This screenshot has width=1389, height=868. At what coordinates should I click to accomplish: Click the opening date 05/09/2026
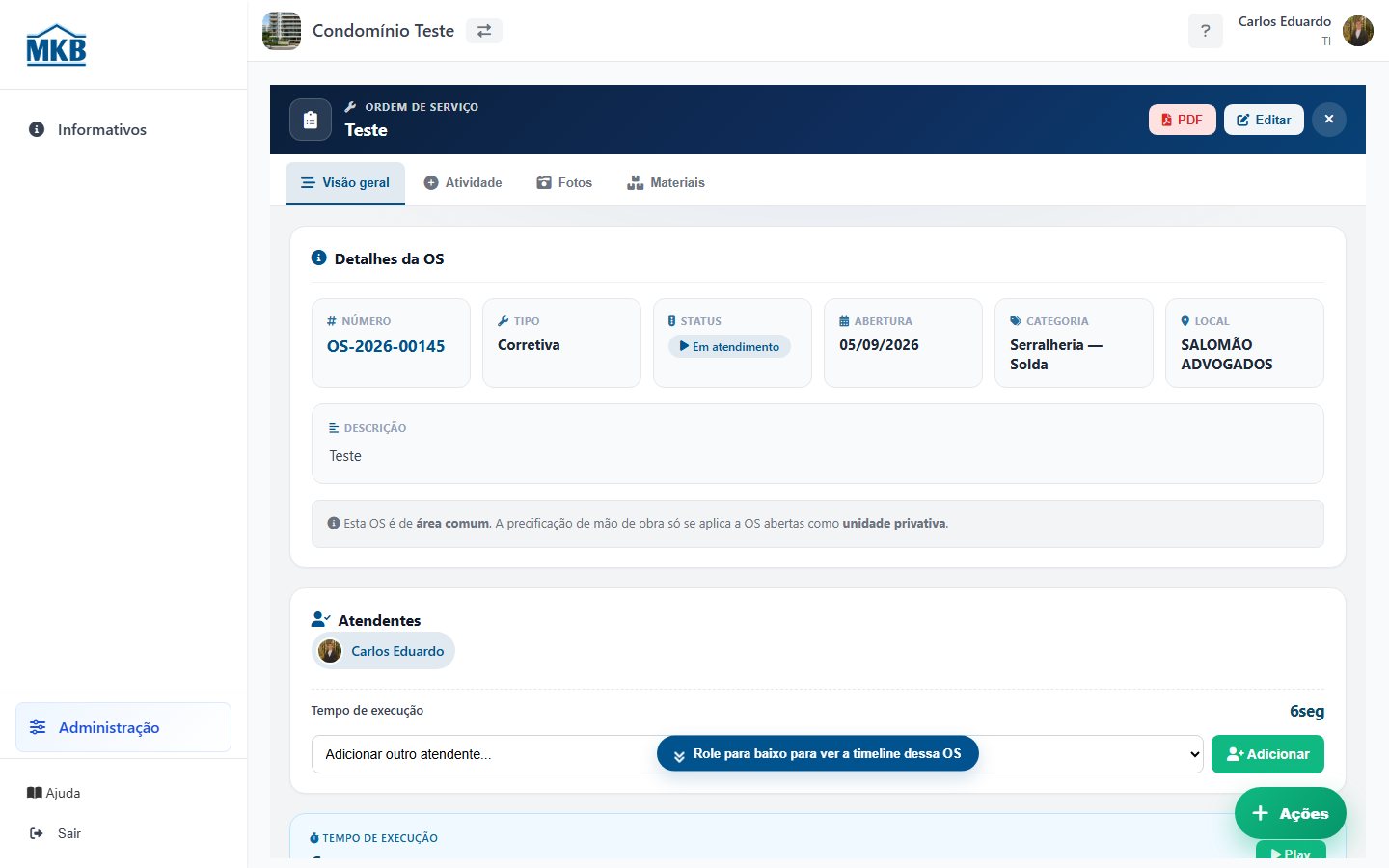879,345
